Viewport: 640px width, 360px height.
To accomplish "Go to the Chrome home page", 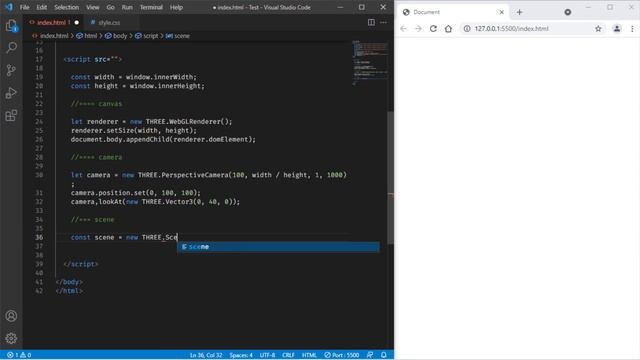I will [x=448, y=29].
